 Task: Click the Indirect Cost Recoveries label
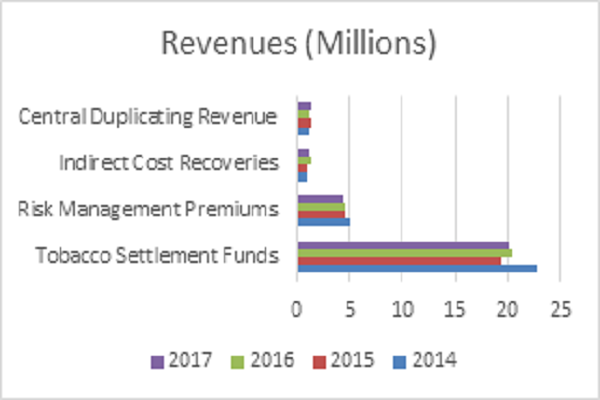pos(169,162)
